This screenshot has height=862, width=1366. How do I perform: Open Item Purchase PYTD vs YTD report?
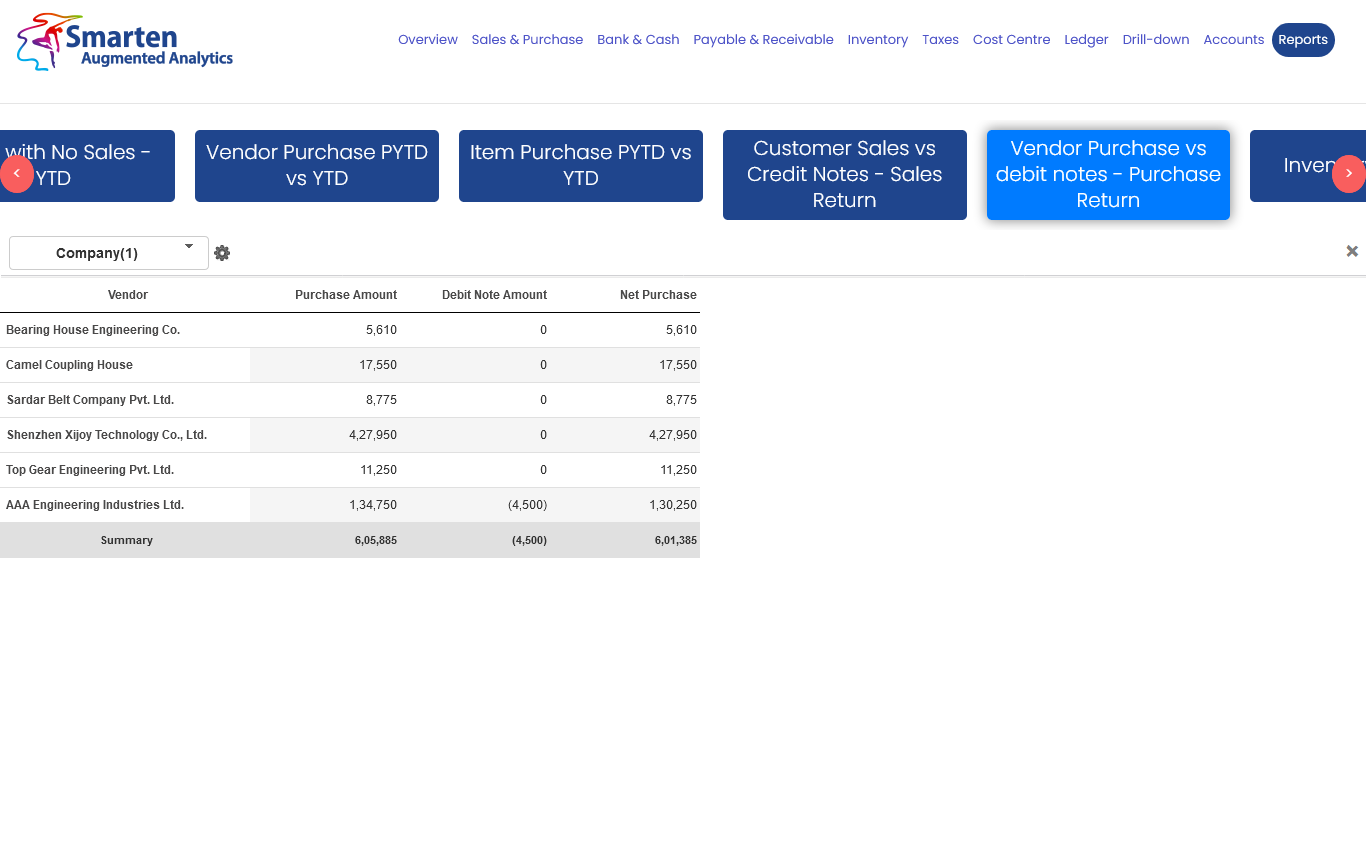[581, 166]
